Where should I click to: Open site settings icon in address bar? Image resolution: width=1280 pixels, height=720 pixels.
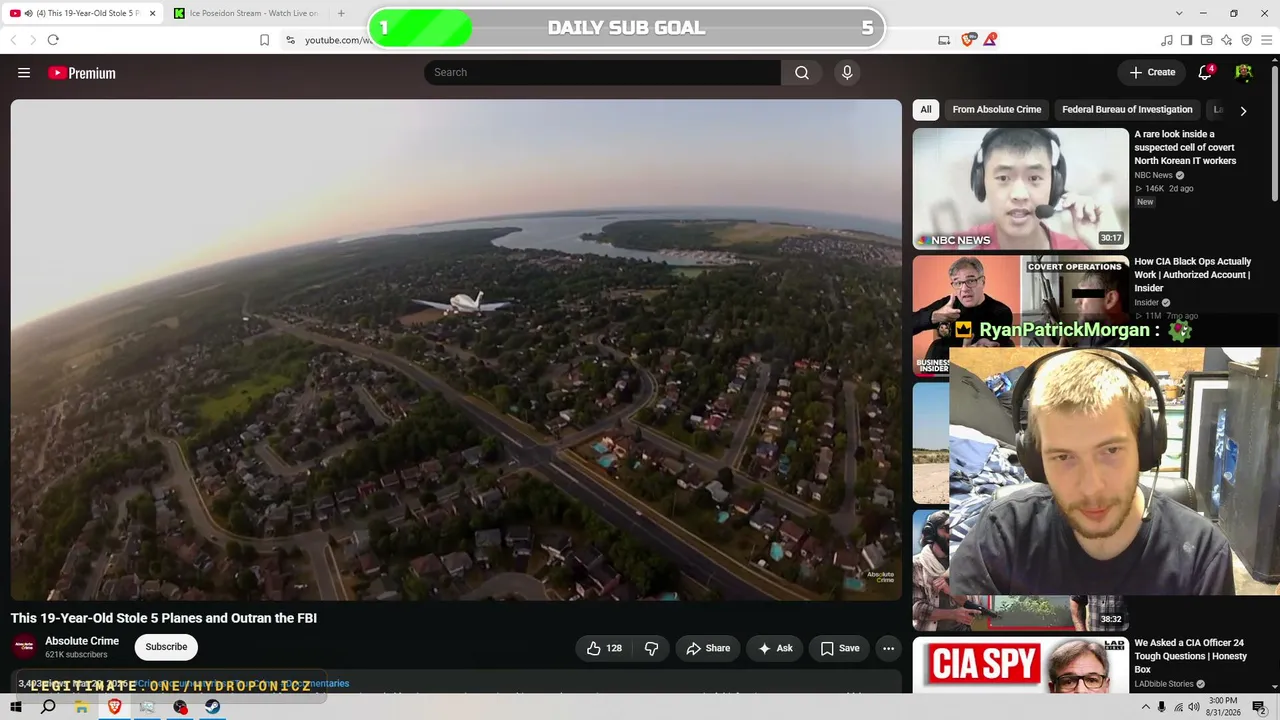coord(290,40)
